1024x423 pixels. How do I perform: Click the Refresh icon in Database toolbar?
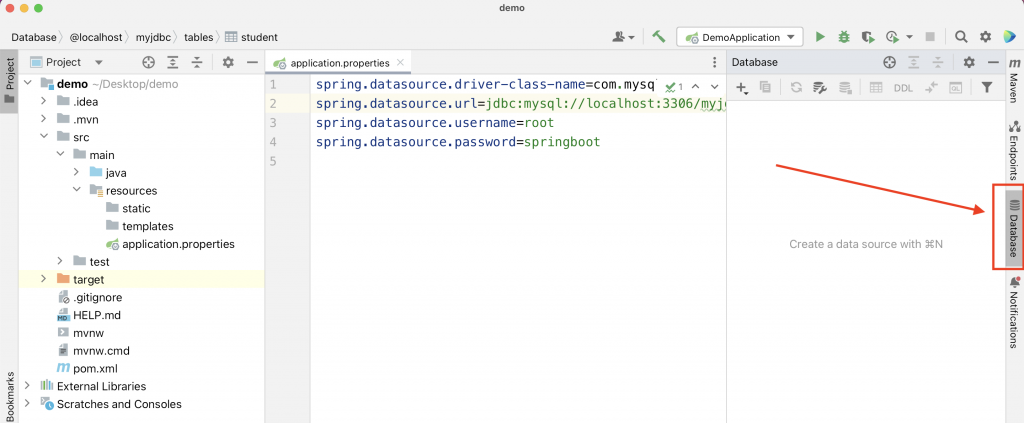[x=795, y=87]
